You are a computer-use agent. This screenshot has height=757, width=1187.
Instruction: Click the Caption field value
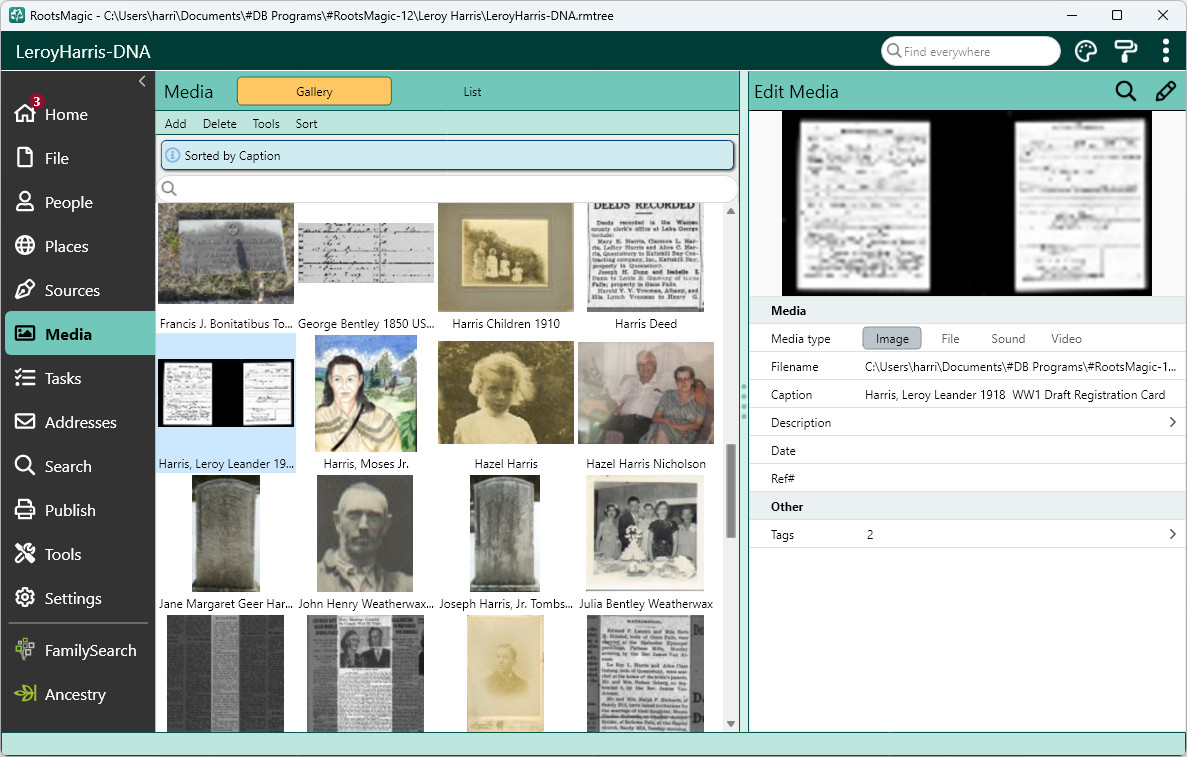pyautogui.click(x=1014, y=394)
